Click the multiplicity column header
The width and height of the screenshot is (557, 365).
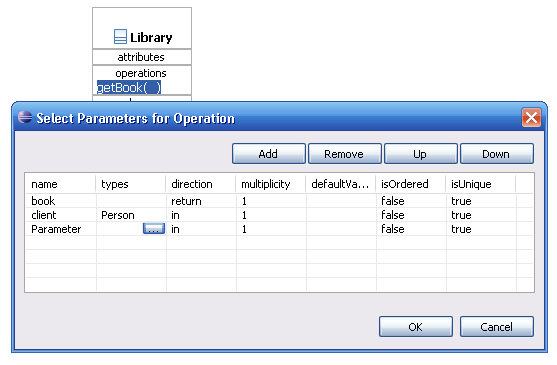pyautogui.click(x=271, y=184)
